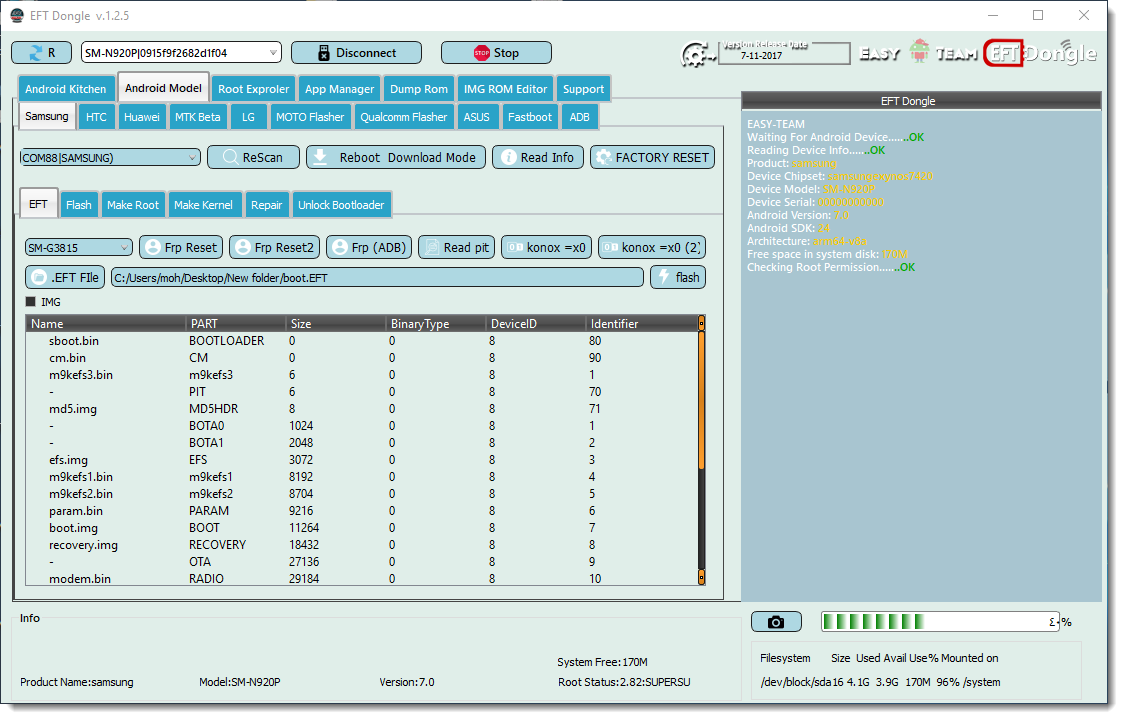This screenshot has width=1123, height=719.
Task: Click the Frp (ADB) user icon
Action: click(x=339, y=248)
